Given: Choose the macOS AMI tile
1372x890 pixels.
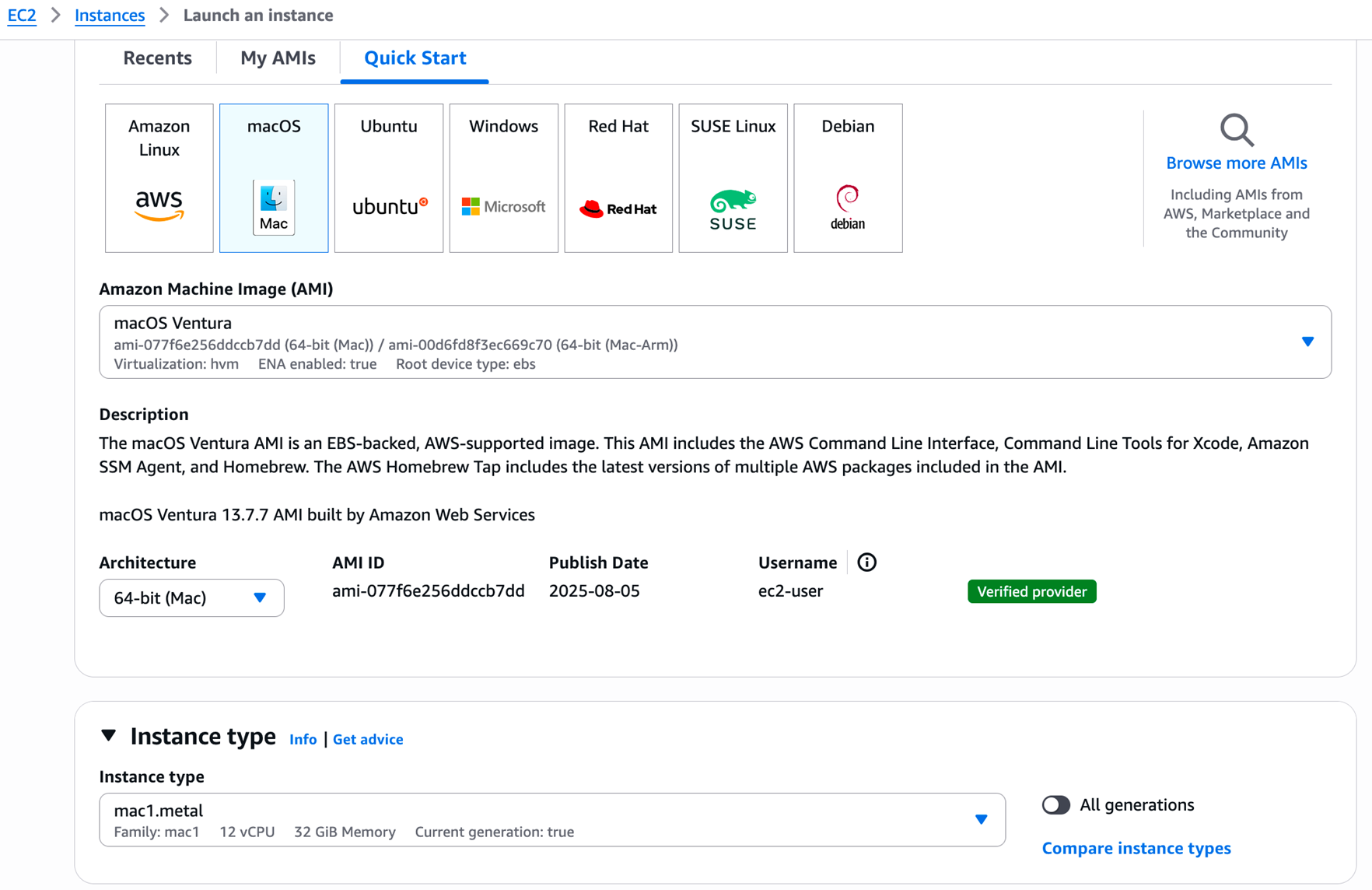Looking at the screenshot, I should (x=274, y=178).
